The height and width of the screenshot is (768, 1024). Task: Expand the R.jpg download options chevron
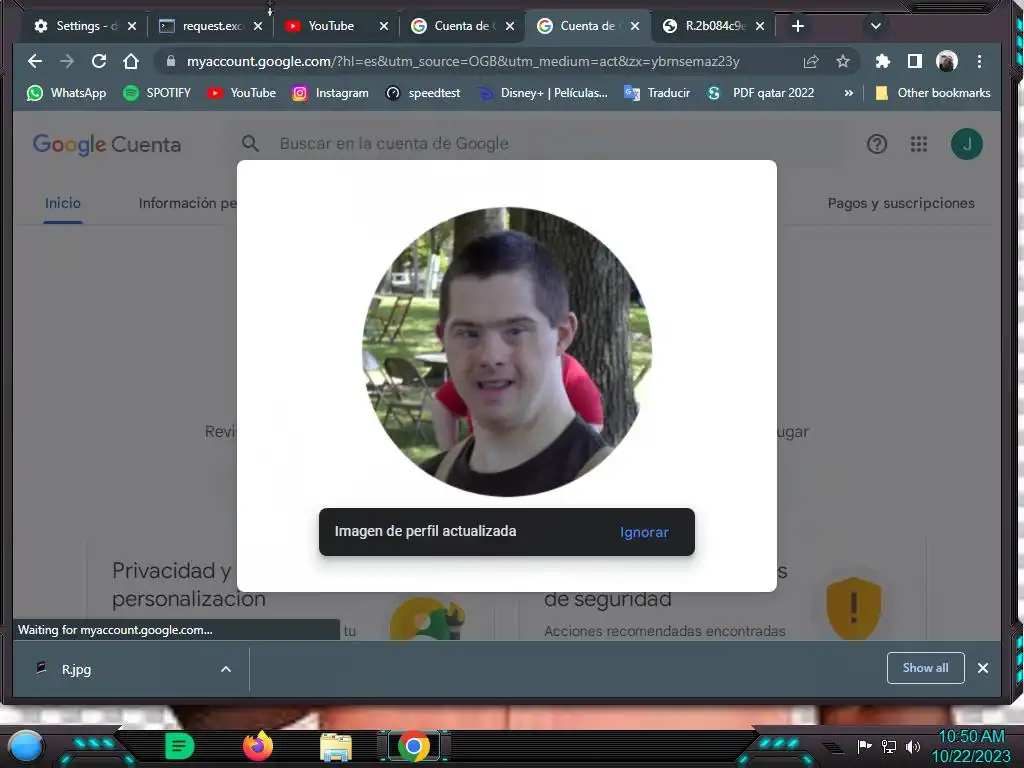click(x=226, y=669)
